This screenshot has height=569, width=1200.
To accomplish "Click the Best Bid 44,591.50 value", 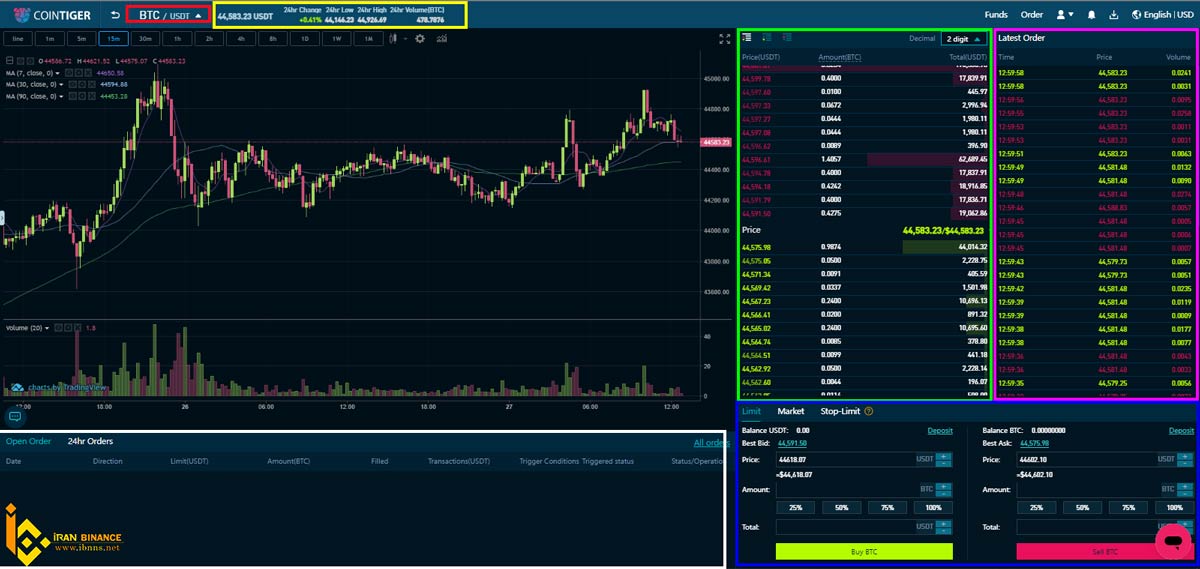I will (793, 443).
